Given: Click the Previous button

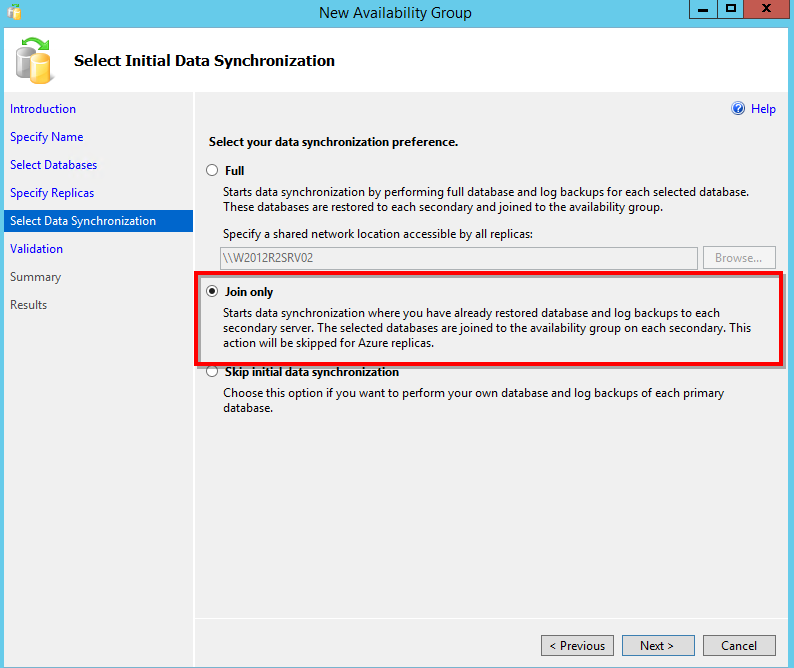Looking at the screenshot, I should tap(577, 646).
